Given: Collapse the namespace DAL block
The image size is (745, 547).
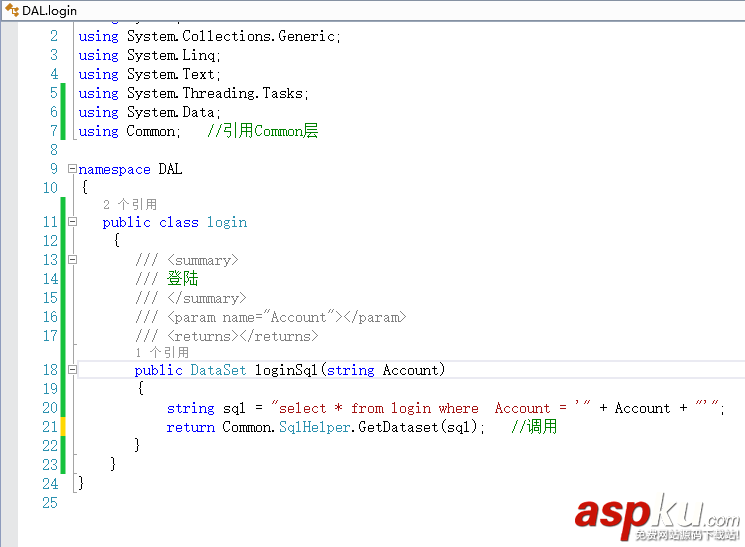Looking at the screenshot, I should [x=72, y=169].
